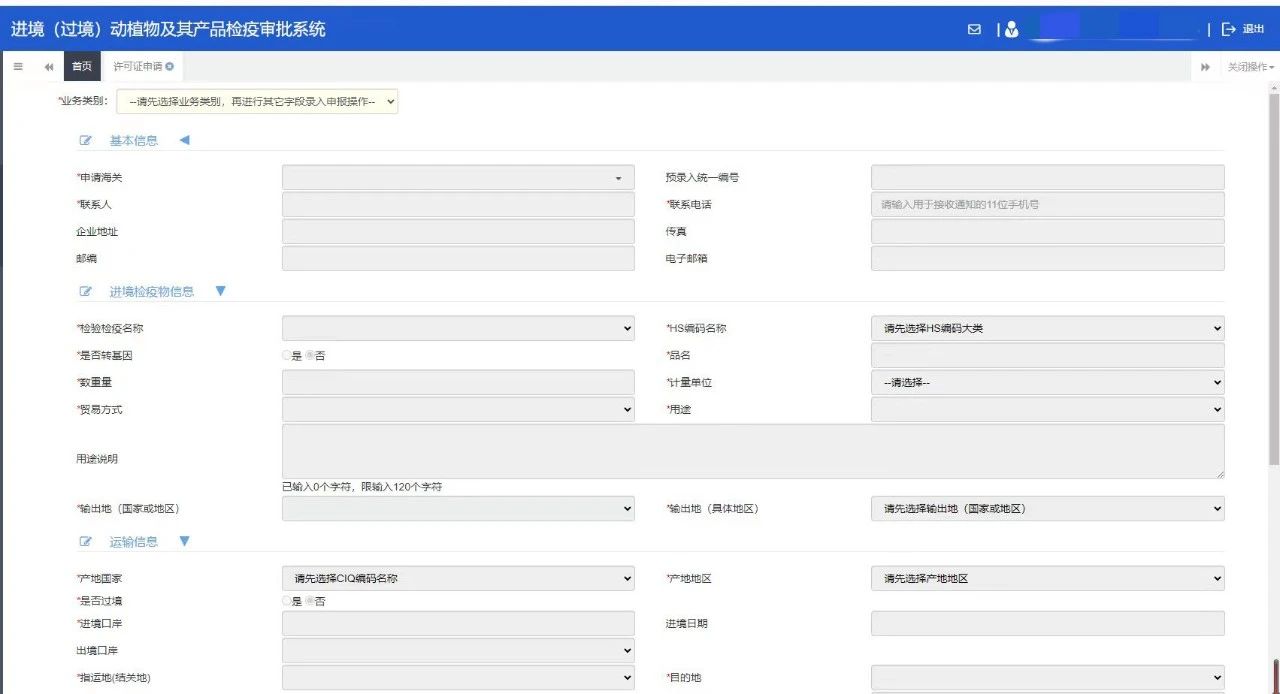1280x694 pixels.
Task: Click the 联系电话 input field
Action: point(1047,205)
